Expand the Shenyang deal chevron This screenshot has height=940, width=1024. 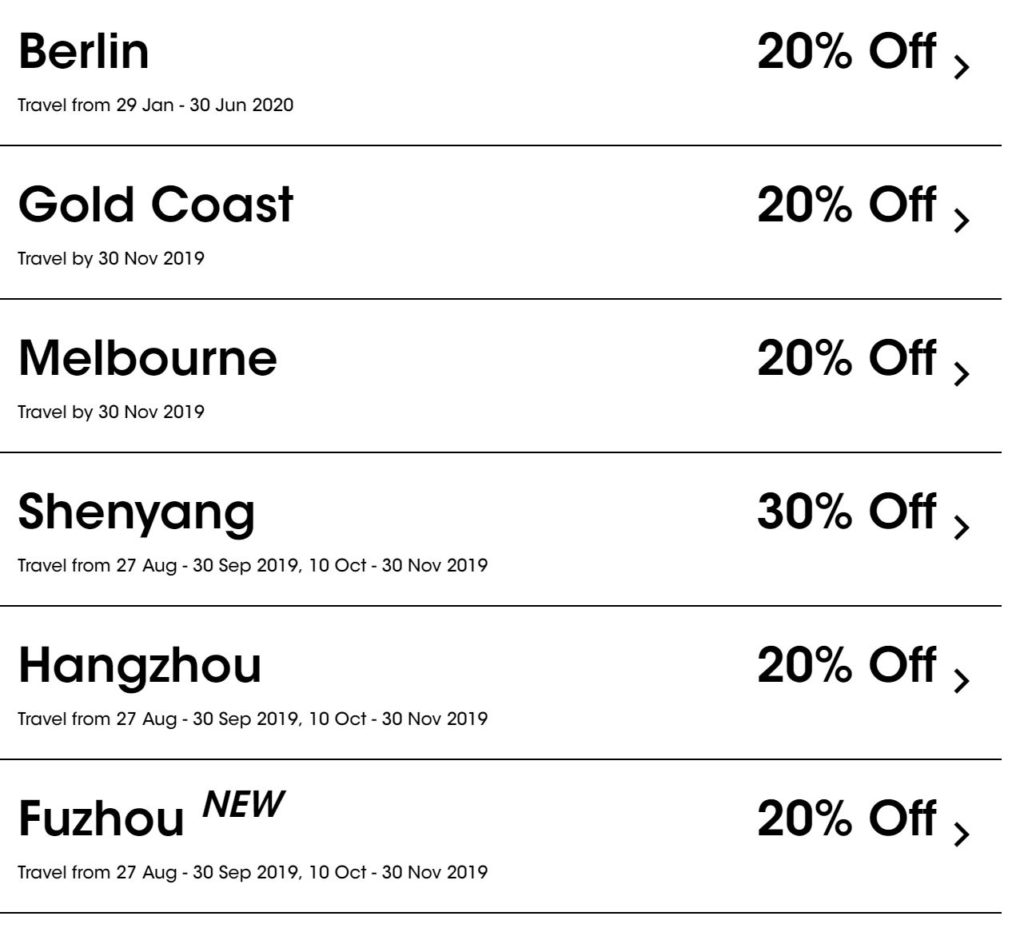961,528
